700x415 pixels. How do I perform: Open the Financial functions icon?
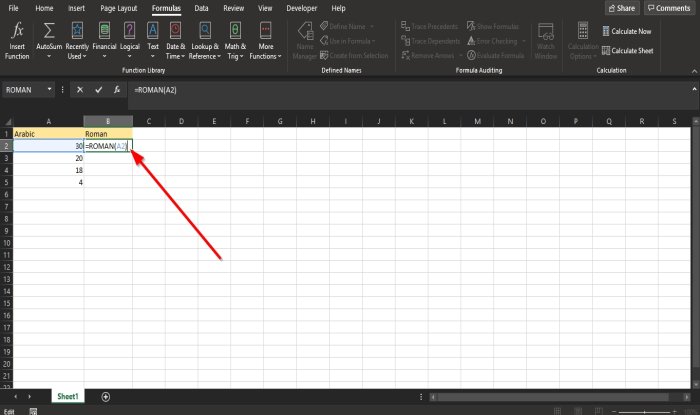(104, 30)
